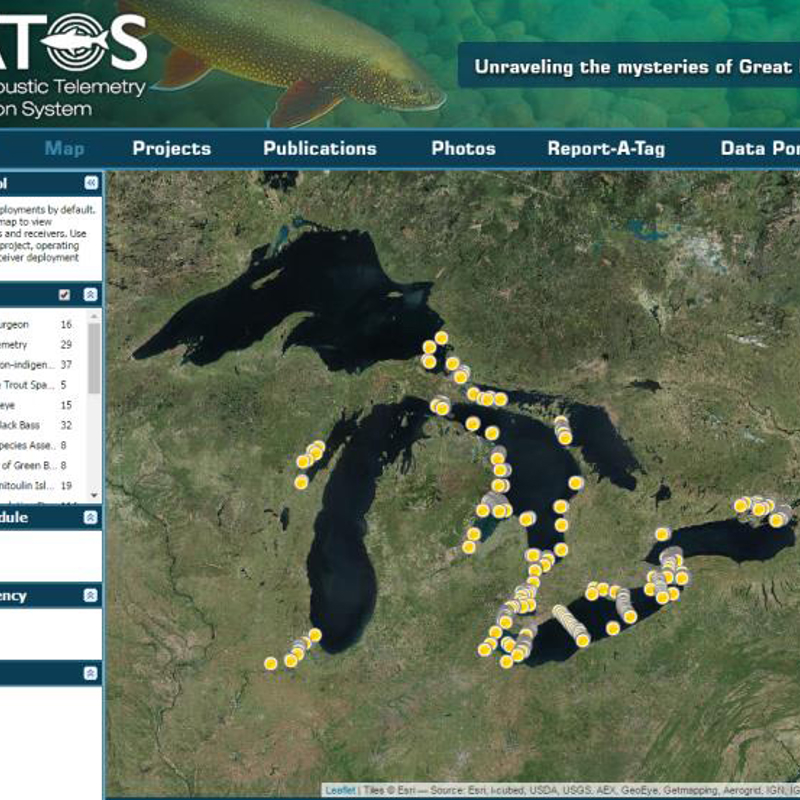
Task: Open the Report-A-Tag page
Action: pos(606,148)
